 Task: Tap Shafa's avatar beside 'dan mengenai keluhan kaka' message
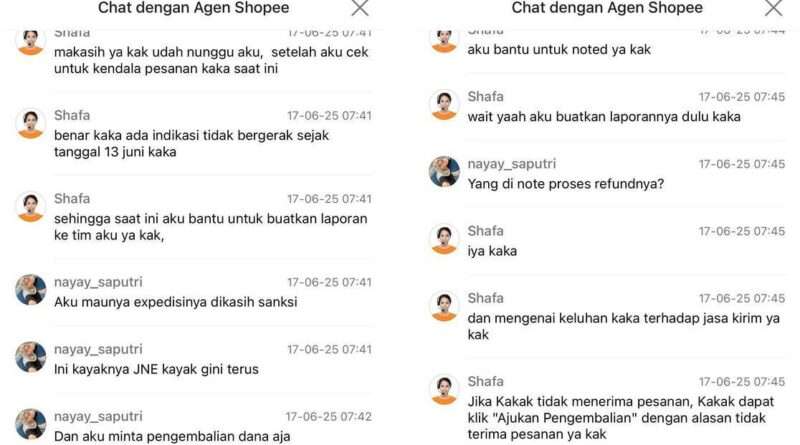[444, 306]
